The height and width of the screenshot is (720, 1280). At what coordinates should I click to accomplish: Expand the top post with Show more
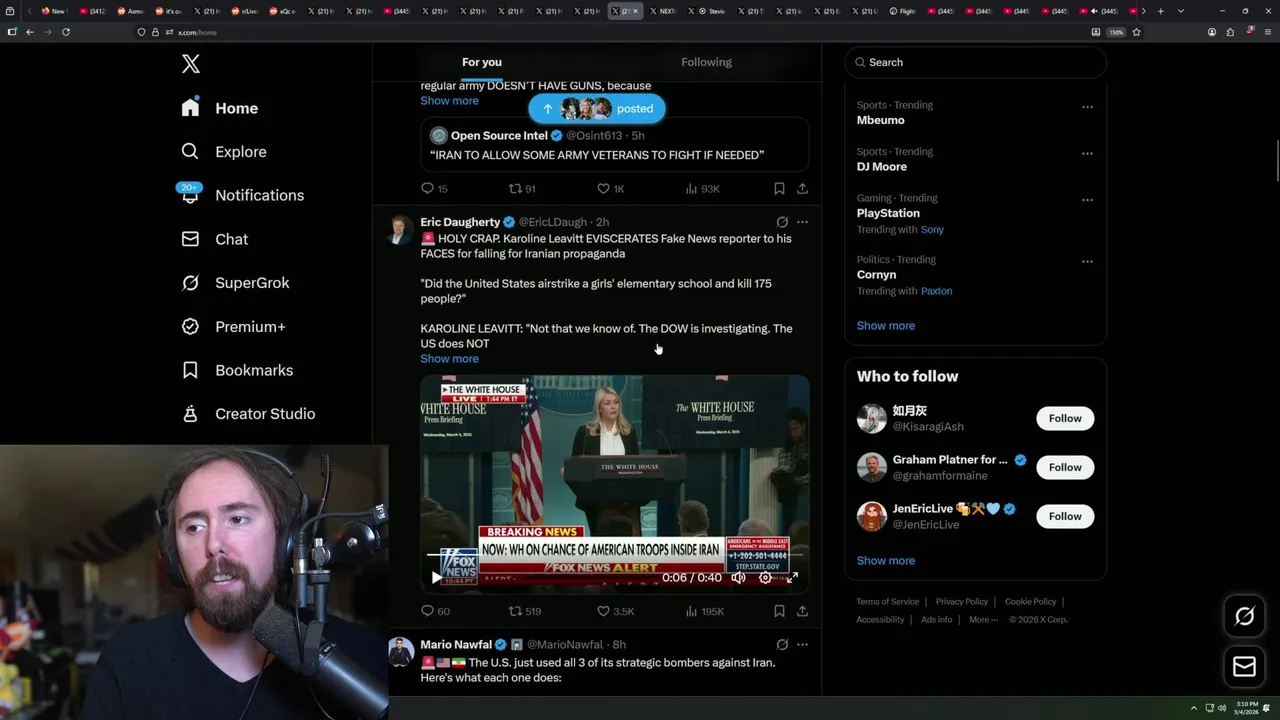coord(449,101)
